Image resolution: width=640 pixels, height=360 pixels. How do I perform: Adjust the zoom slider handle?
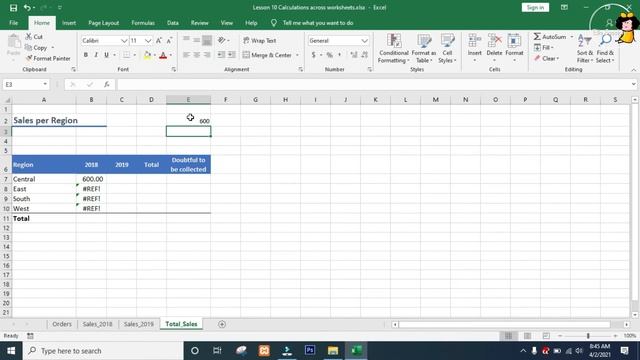(588, 336)
